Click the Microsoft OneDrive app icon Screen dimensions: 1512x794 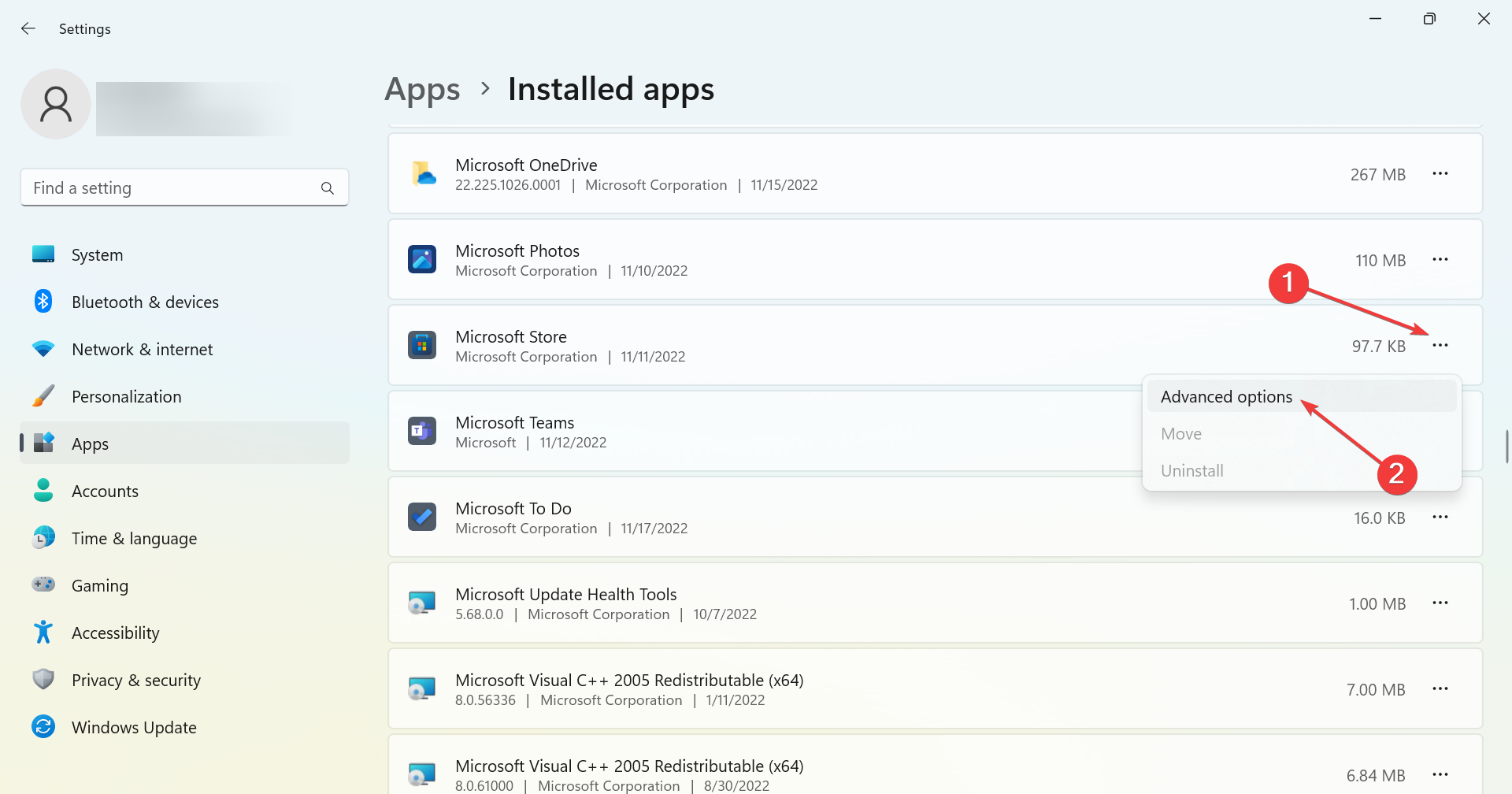423,173
